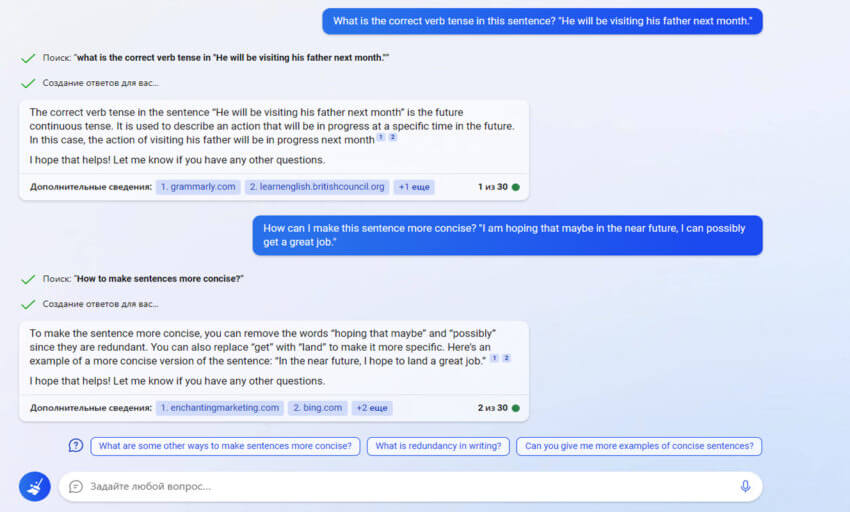Open citation 1 in the verb tense answer
The height and width of the screenshot is (512, 850).
381,138
